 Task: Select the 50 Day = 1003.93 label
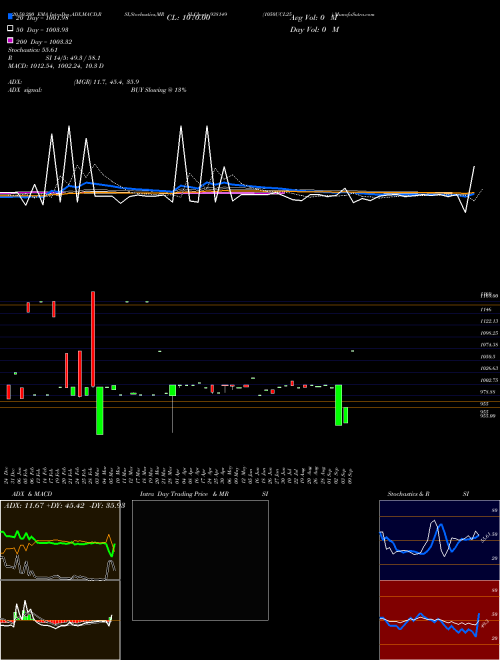(42, 29)
